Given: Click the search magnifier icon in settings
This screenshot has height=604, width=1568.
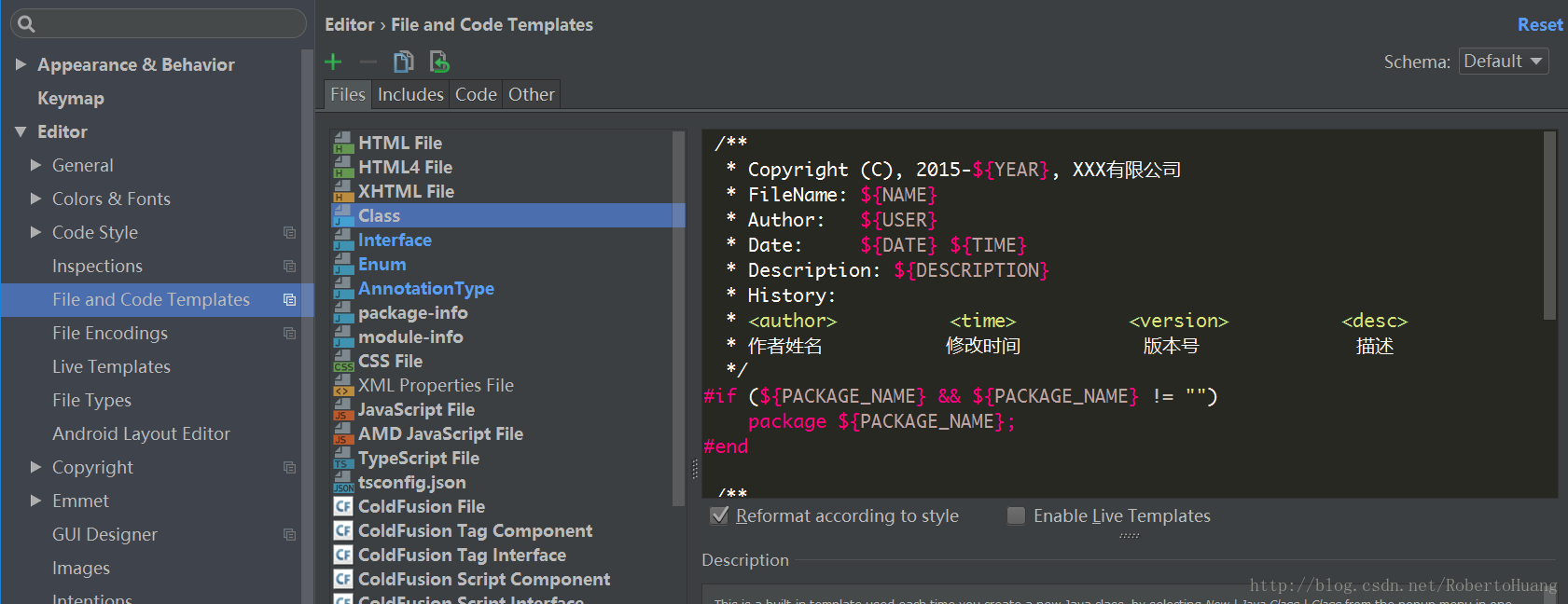Looking at the screenshot, I should pos(26,24).
